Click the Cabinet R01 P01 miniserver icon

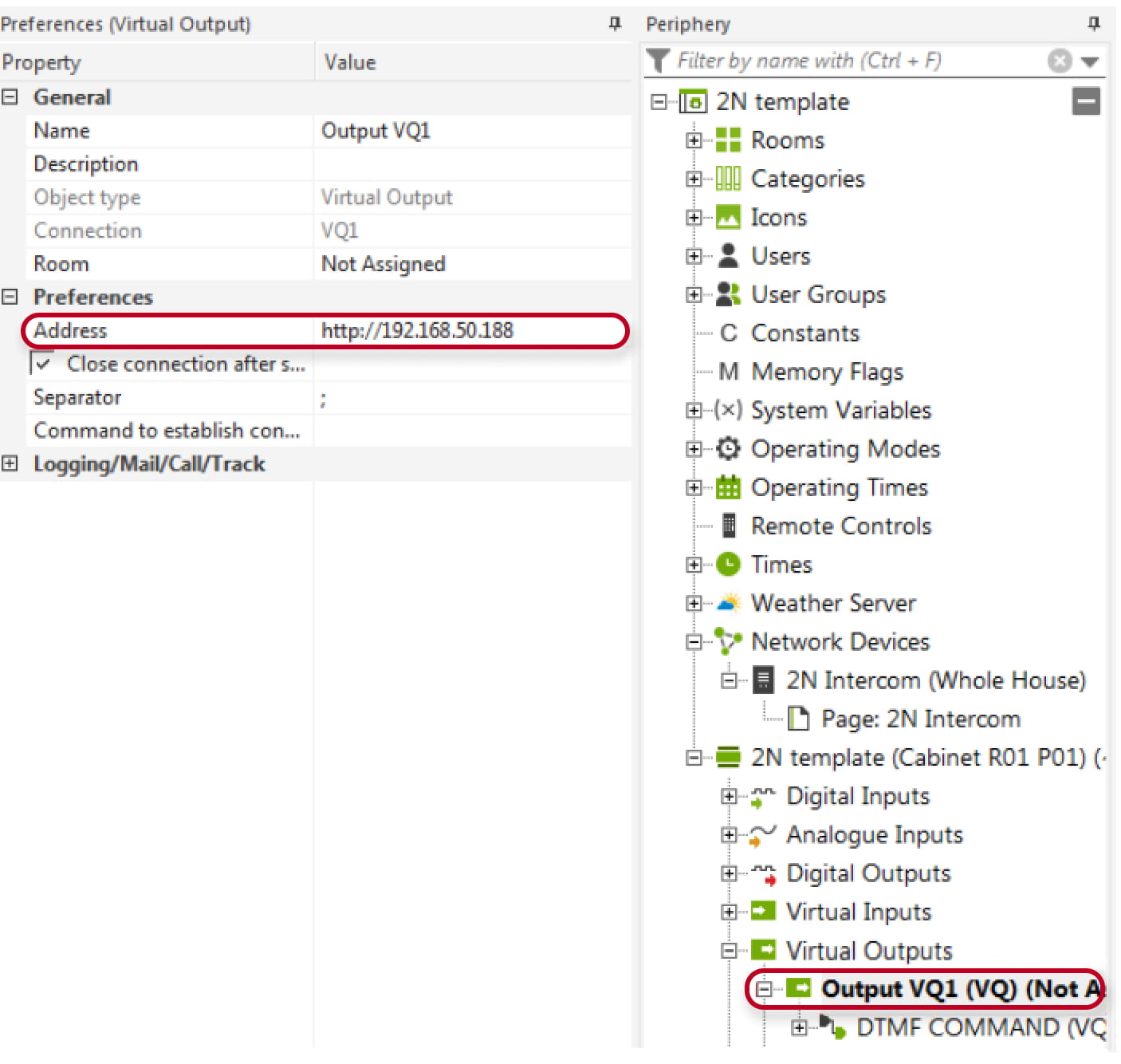727,757
